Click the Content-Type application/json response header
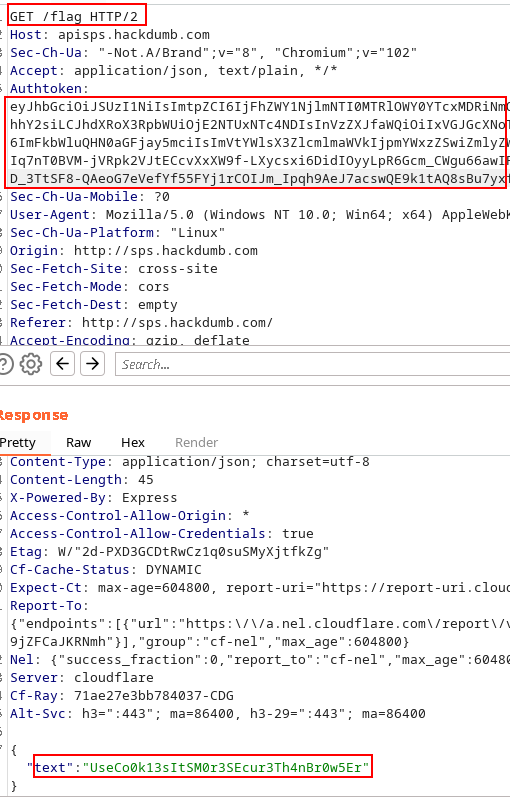The image size is (510, 801). click(x=190, y=462)
